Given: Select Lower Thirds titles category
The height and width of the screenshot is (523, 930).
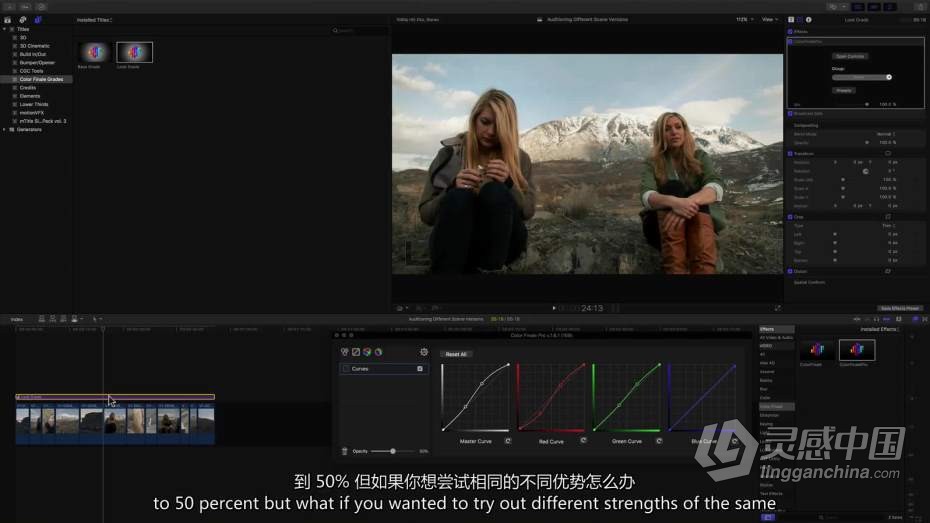Looking at the screenshot, I should coord(34,104).
